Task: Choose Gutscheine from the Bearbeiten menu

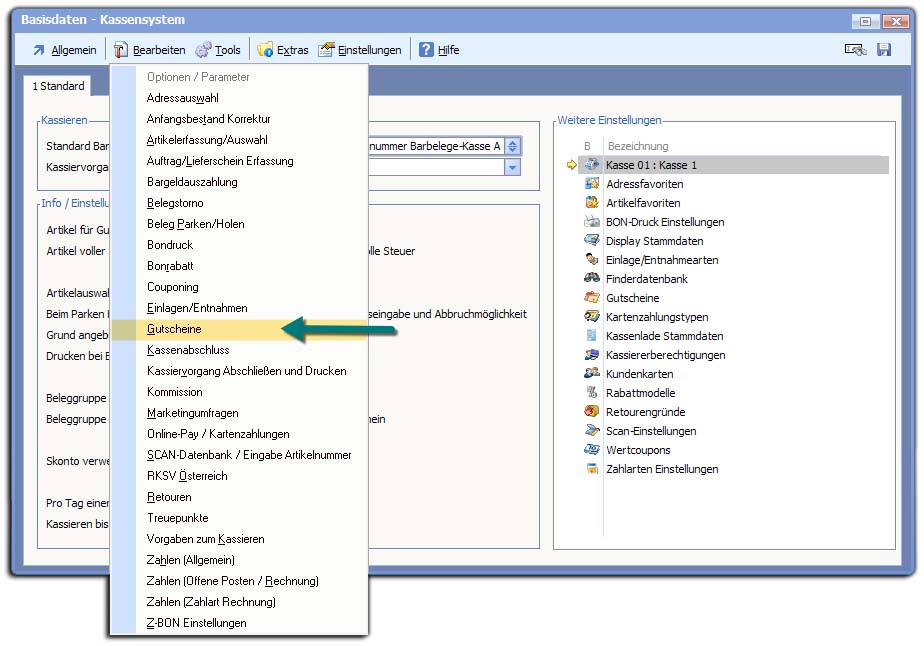Action: point(174,329)
